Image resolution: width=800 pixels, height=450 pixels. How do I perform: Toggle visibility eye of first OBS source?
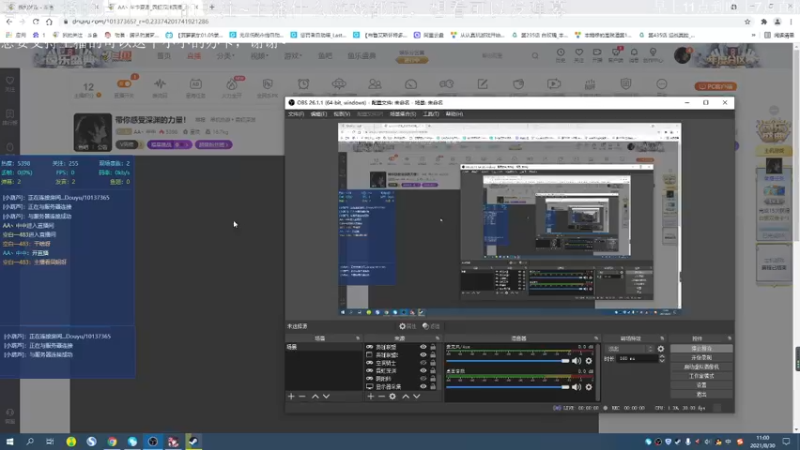(x=423, y=347)
